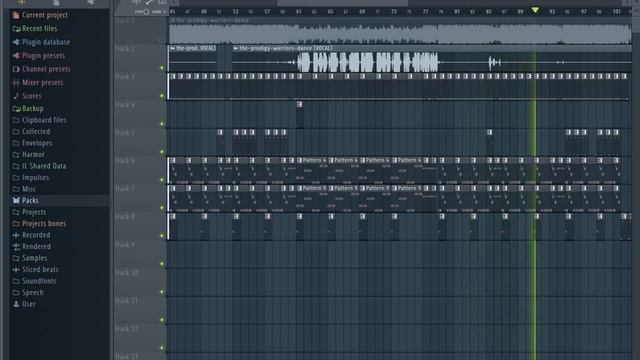The image size is (640, 360).
Task: Select the Track 7 header label
Action: click(x=124, y=189)
